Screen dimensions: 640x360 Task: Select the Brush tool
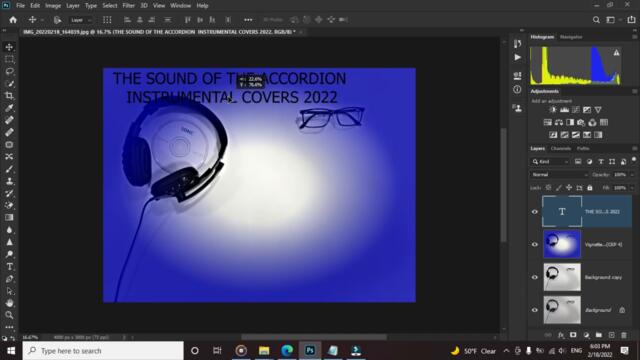[9, 169]
